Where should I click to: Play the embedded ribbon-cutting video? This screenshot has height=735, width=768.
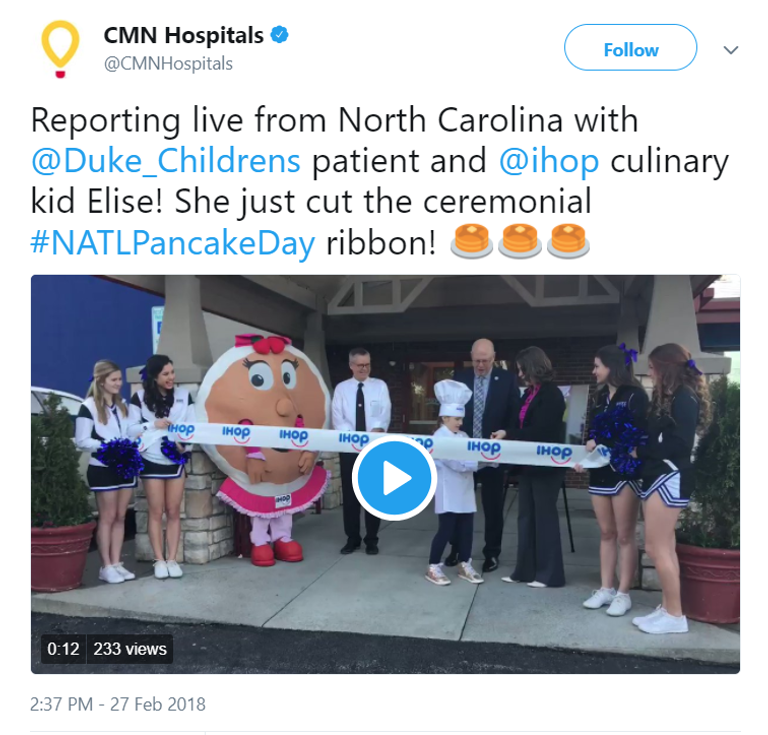tap(394, 477)
